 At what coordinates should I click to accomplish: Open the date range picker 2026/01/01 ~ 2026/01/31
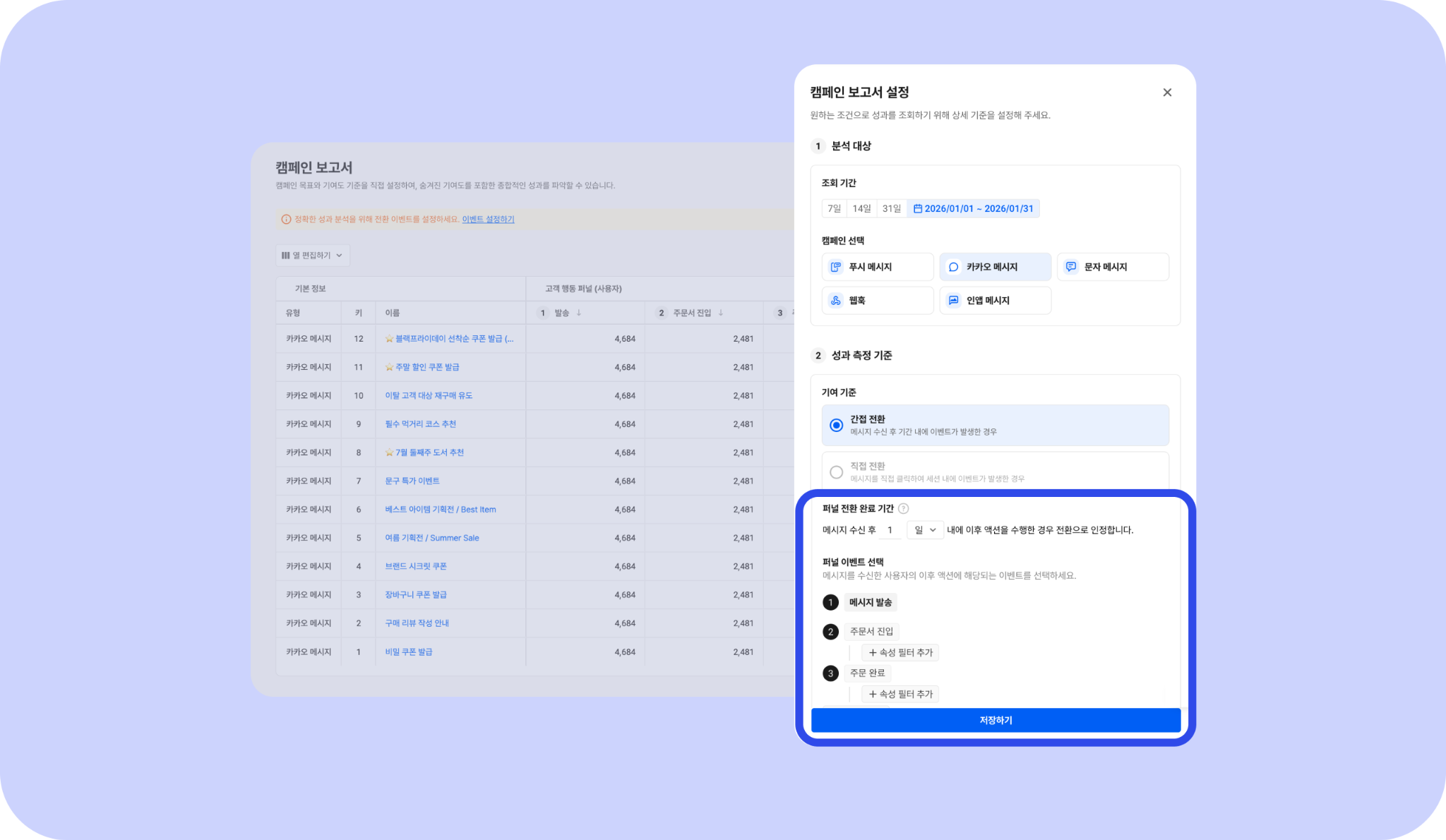pyautogui.click(x=973, y=209)
